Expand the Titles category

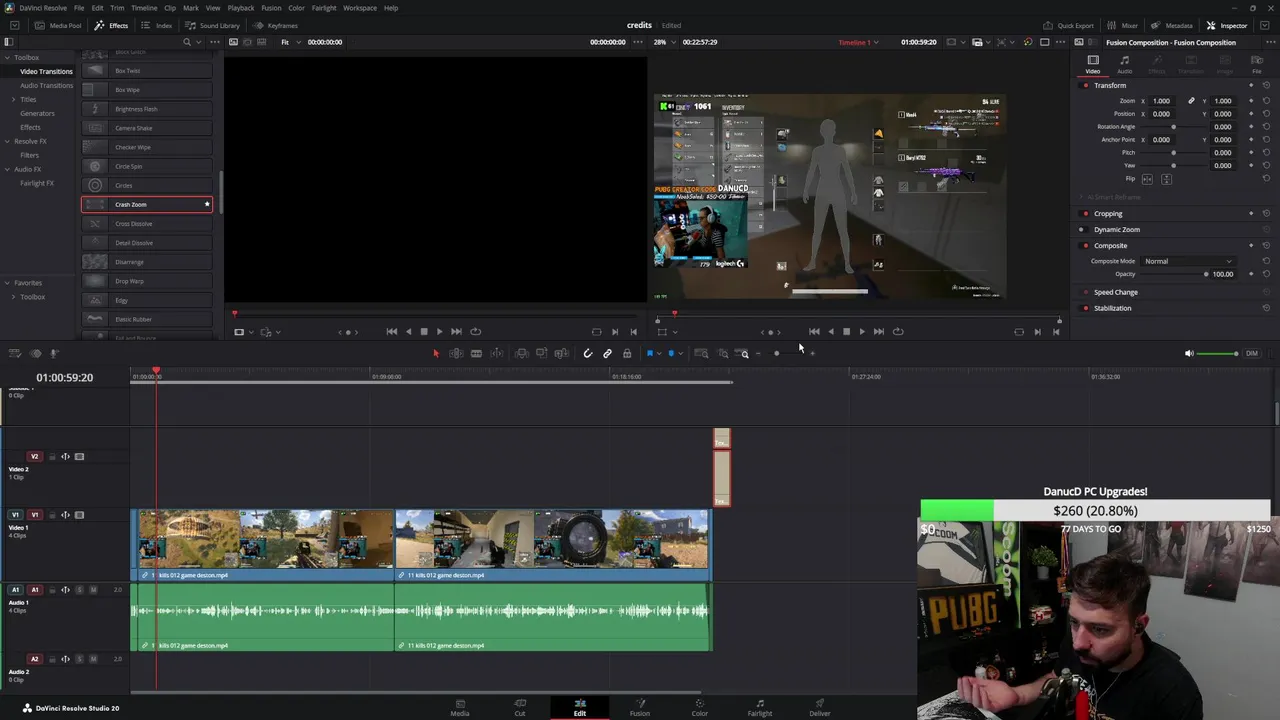(14, 99)
